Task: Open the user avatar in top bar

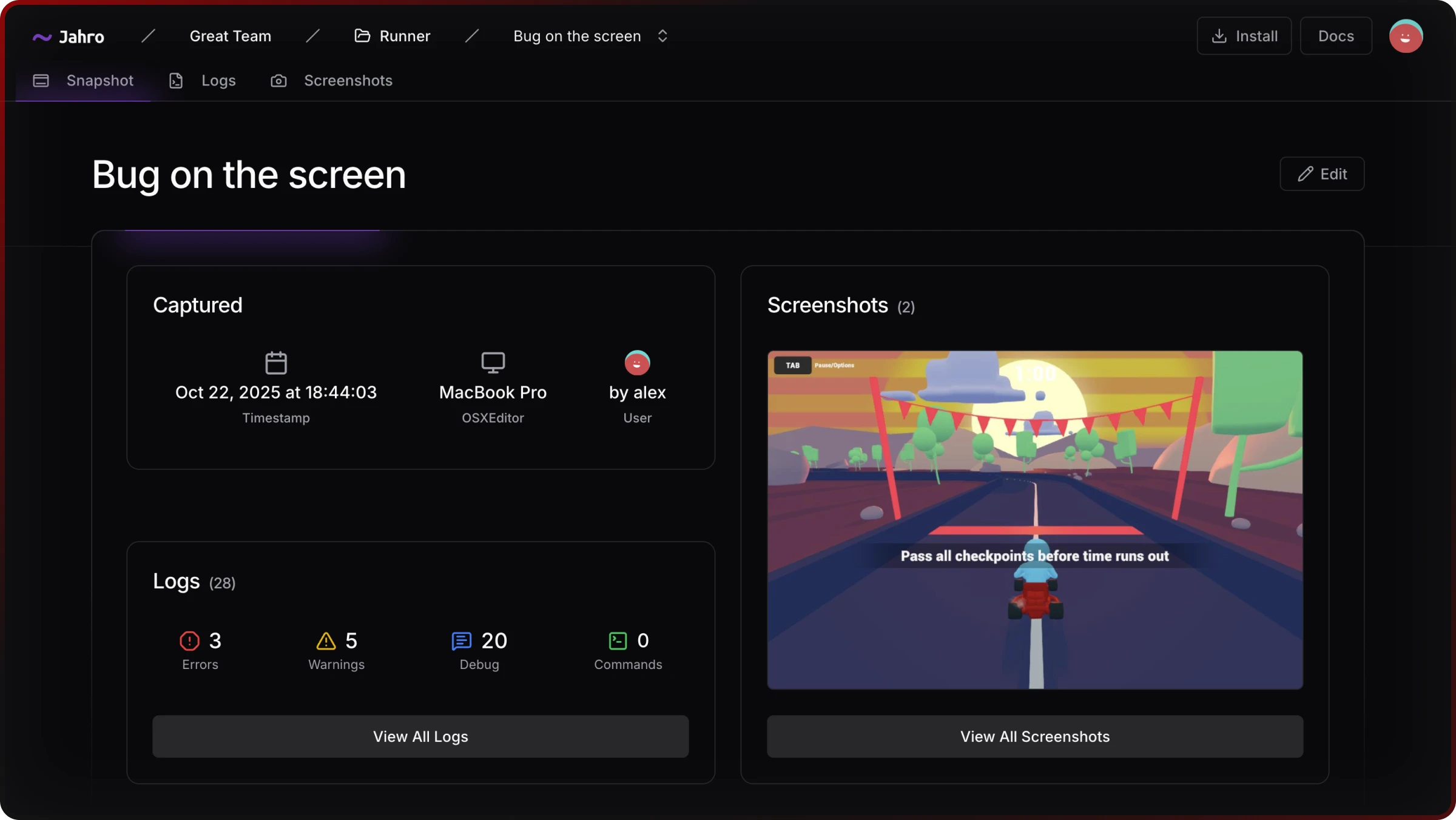Action: click(x=1406, y=36)
